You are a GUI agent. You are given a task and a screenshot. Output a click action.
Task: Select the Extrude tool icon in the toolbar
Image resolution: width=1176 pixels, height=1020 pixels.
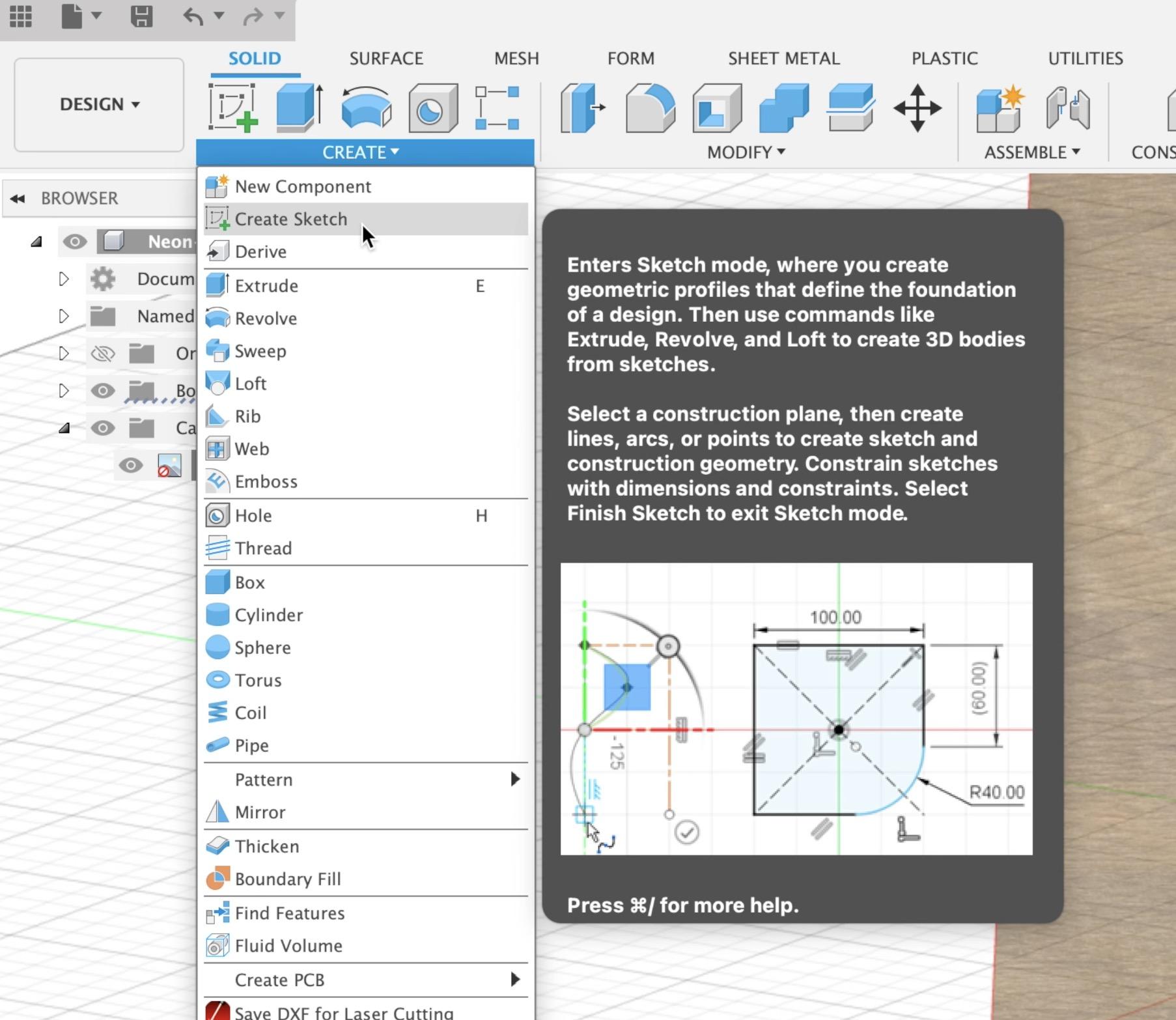click(298, 107)
